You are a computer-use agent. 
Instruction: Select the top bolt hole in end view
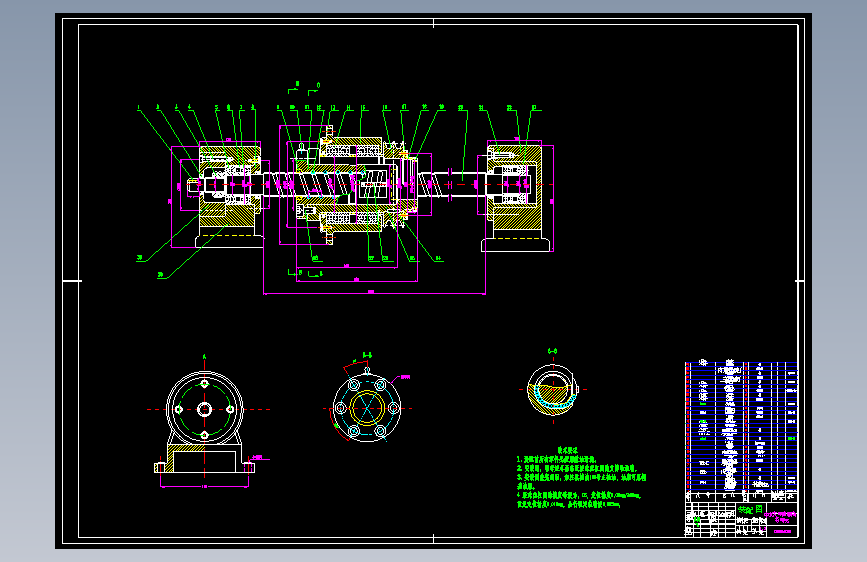205,383
